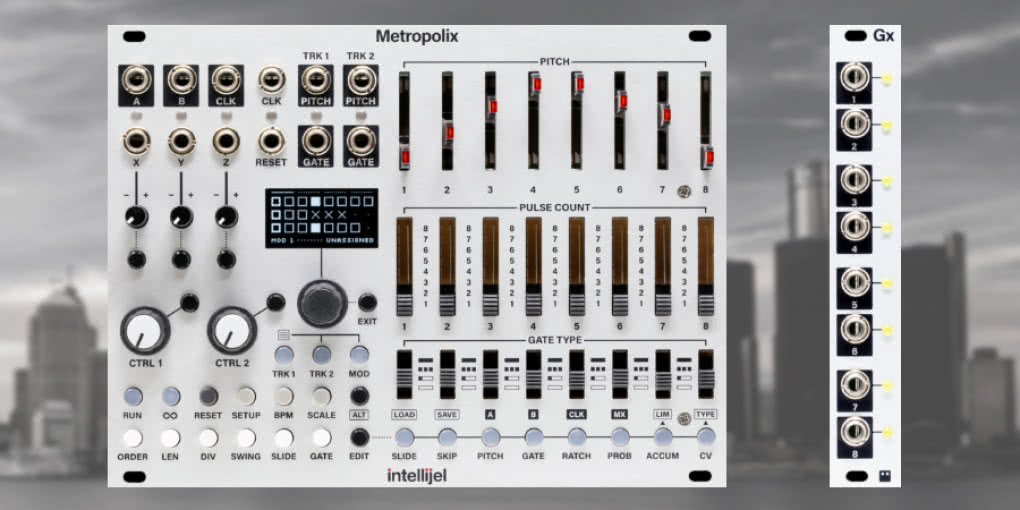Click the TRK 1 GATE jack
This screenshot has width=1020, height=510.
point(316,140)
